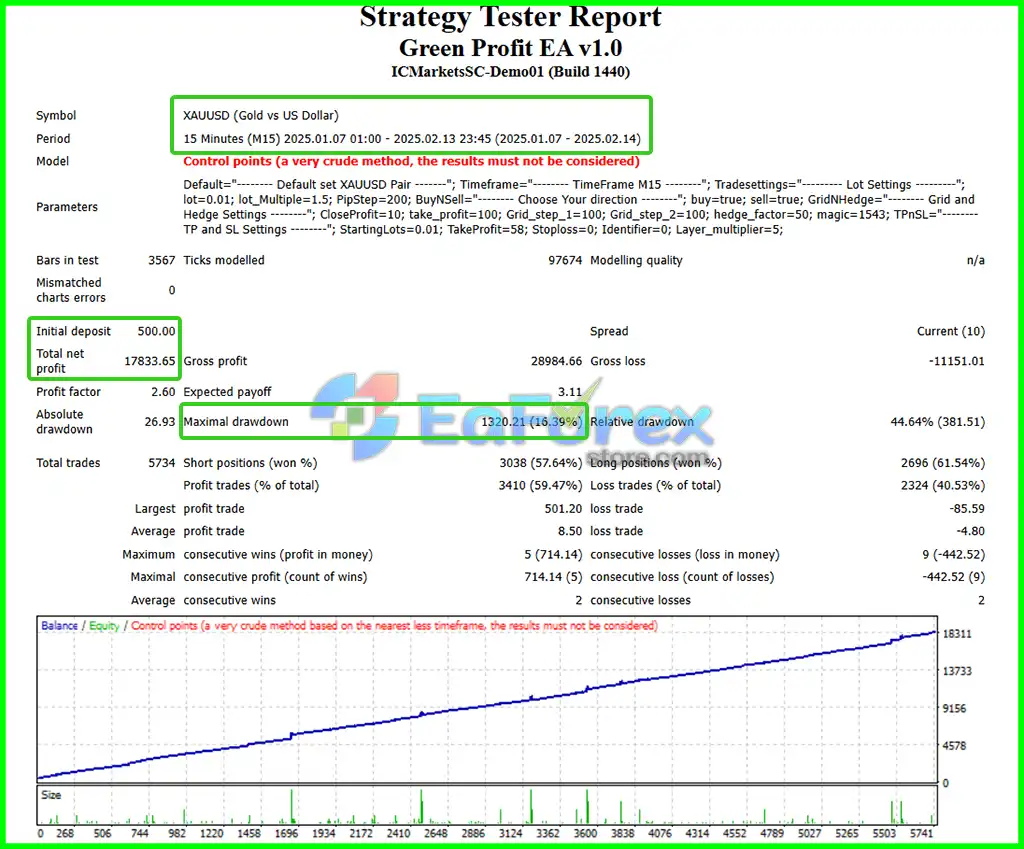Viewport: 1024px width, 849px height.
Task: Click 'ICMarketsSC-Demo01 (Build 1440)' subtitle
Action: pos(510,72)
